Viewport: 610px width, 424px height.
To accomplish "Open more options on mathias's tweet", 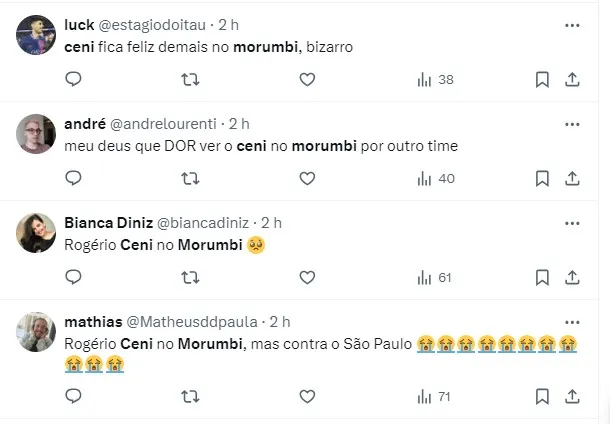I will click(x=572, y=321).
